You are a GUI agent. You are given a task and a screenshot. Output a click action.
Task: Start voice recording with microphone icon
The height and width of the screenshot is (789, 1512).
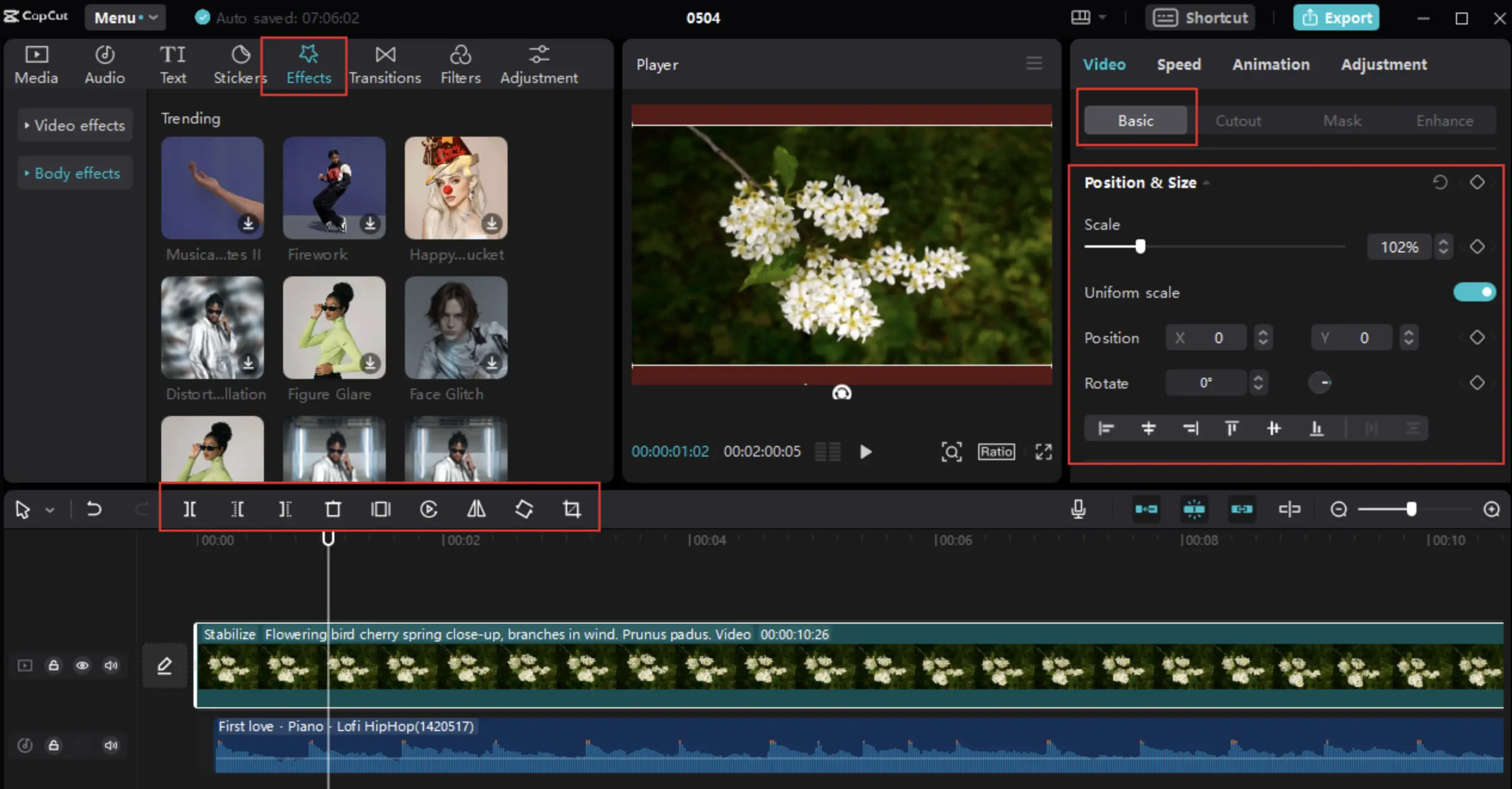[1078, 509]
